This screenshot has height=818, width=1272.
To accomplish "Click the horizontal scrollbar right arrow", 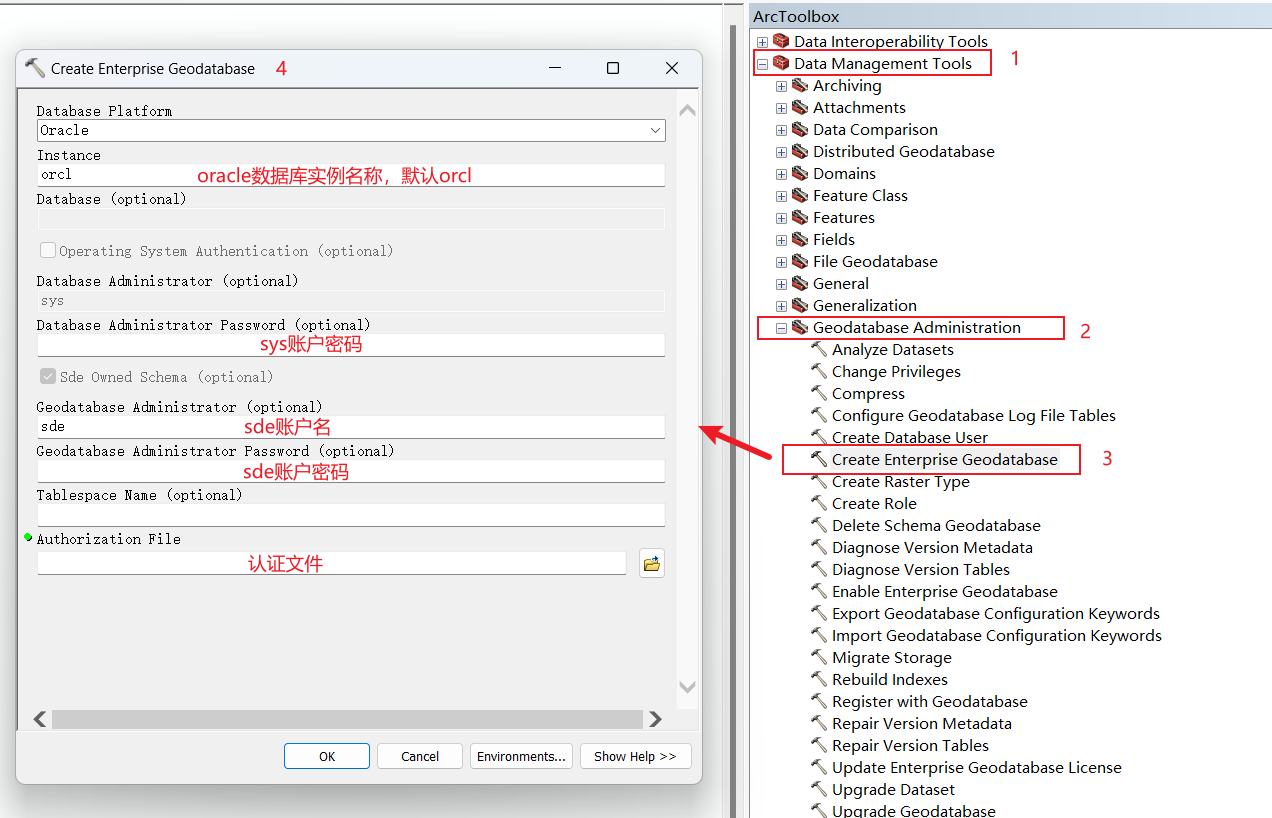I will [x=655, y=719].
